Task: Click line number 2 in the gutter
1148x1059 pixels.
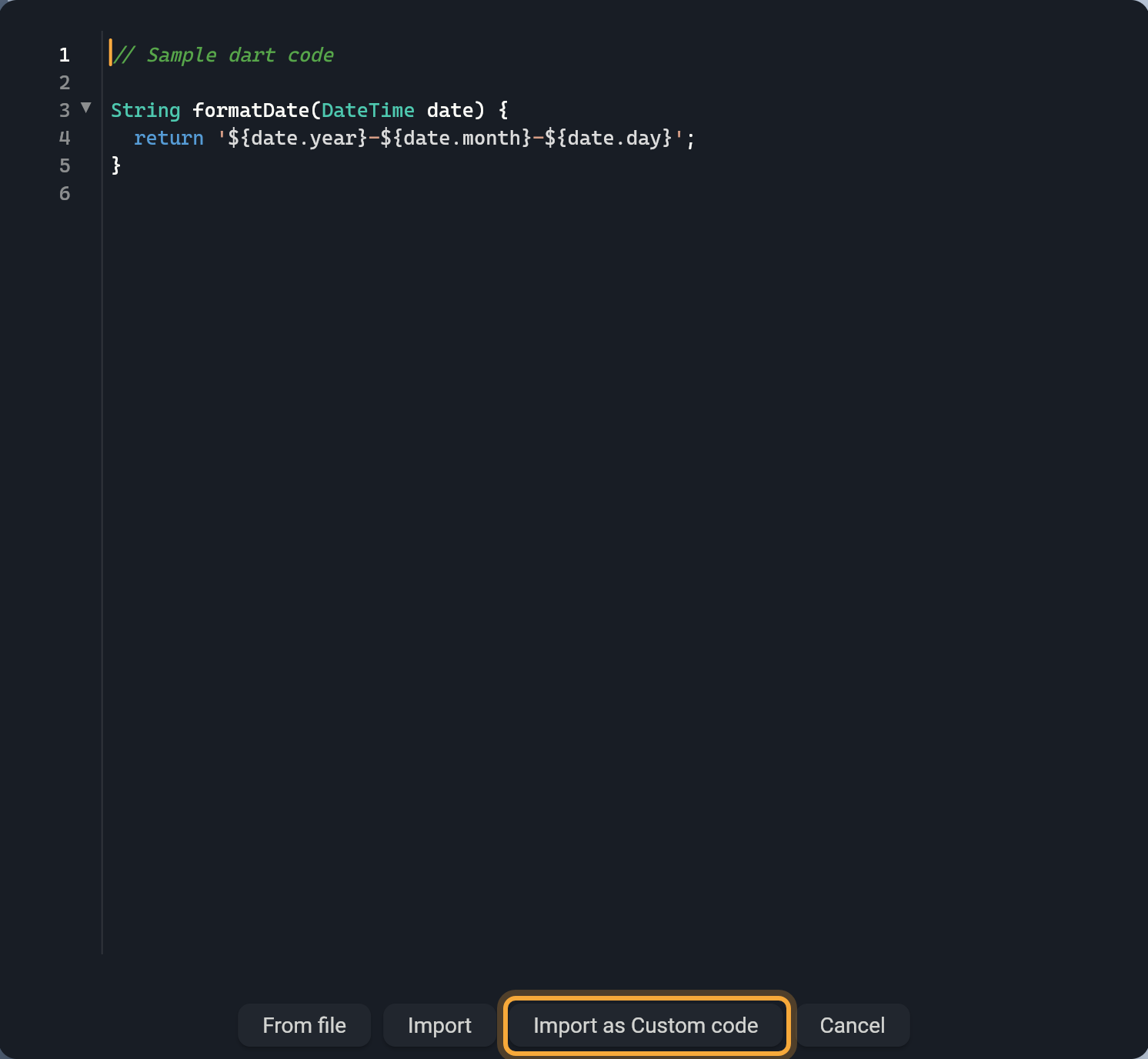Action: [x=65, y=83]
